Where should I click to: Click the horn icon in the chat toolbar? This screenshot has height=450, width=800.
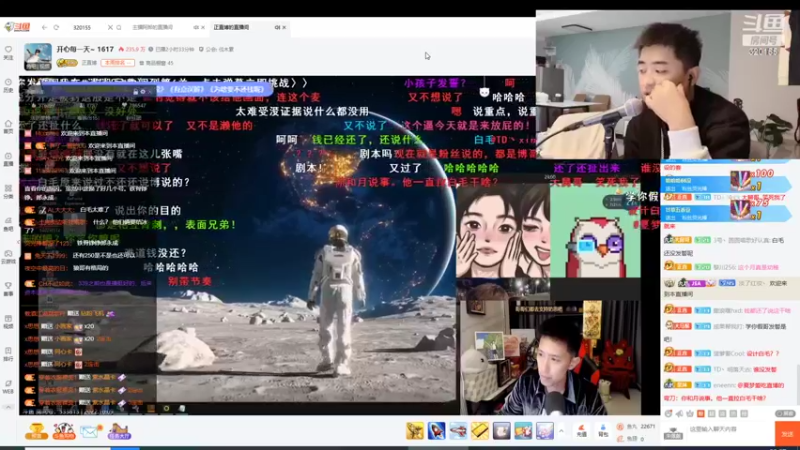coord(679,414)
